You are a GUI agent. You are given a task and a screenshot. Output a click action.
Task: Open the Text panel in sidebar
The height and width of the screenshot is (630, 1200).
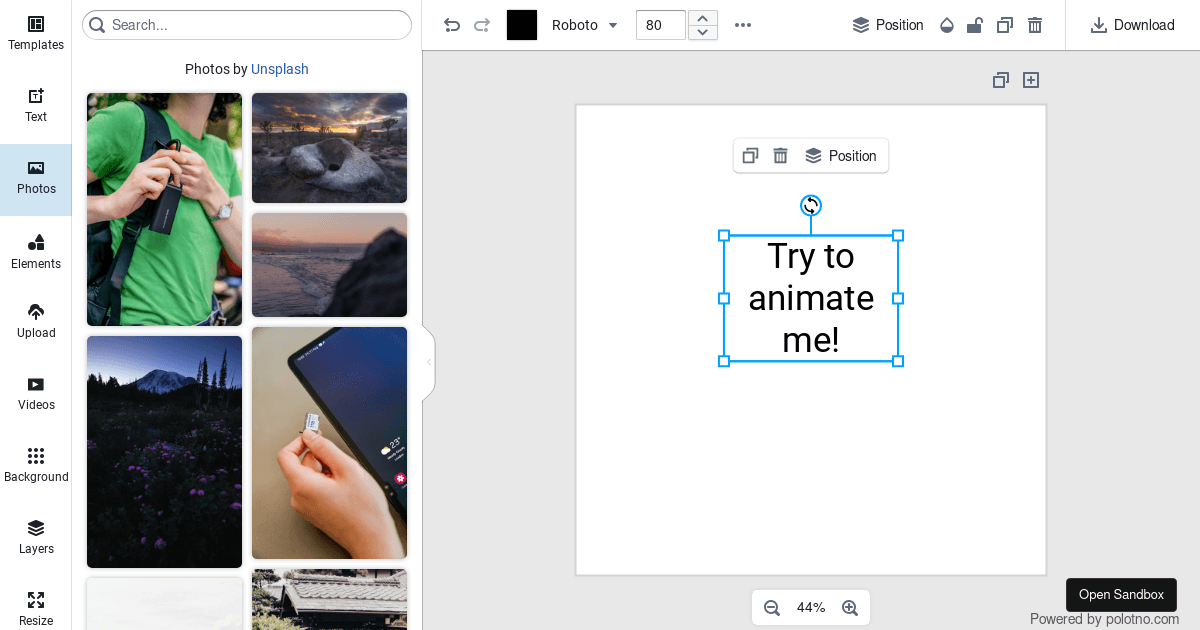pyautogui.click(x=36, y=104)
